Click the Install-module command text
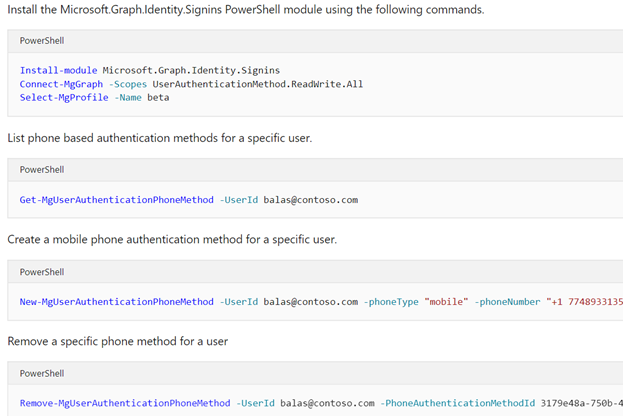Viewport: 623px width, 416px height. point(58,70)
